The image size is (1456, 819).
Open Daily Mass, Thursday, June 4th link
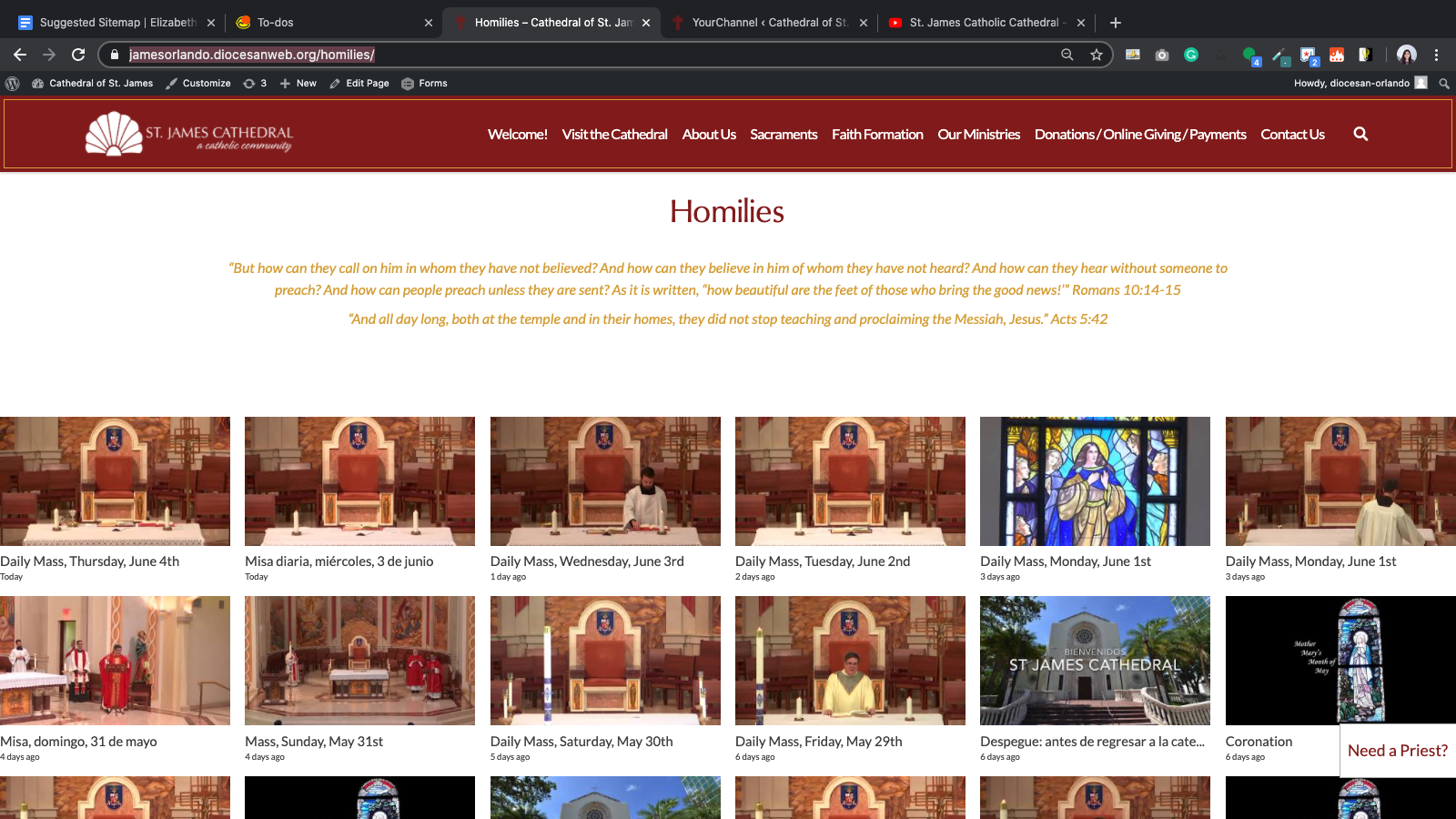click(90, 561)
